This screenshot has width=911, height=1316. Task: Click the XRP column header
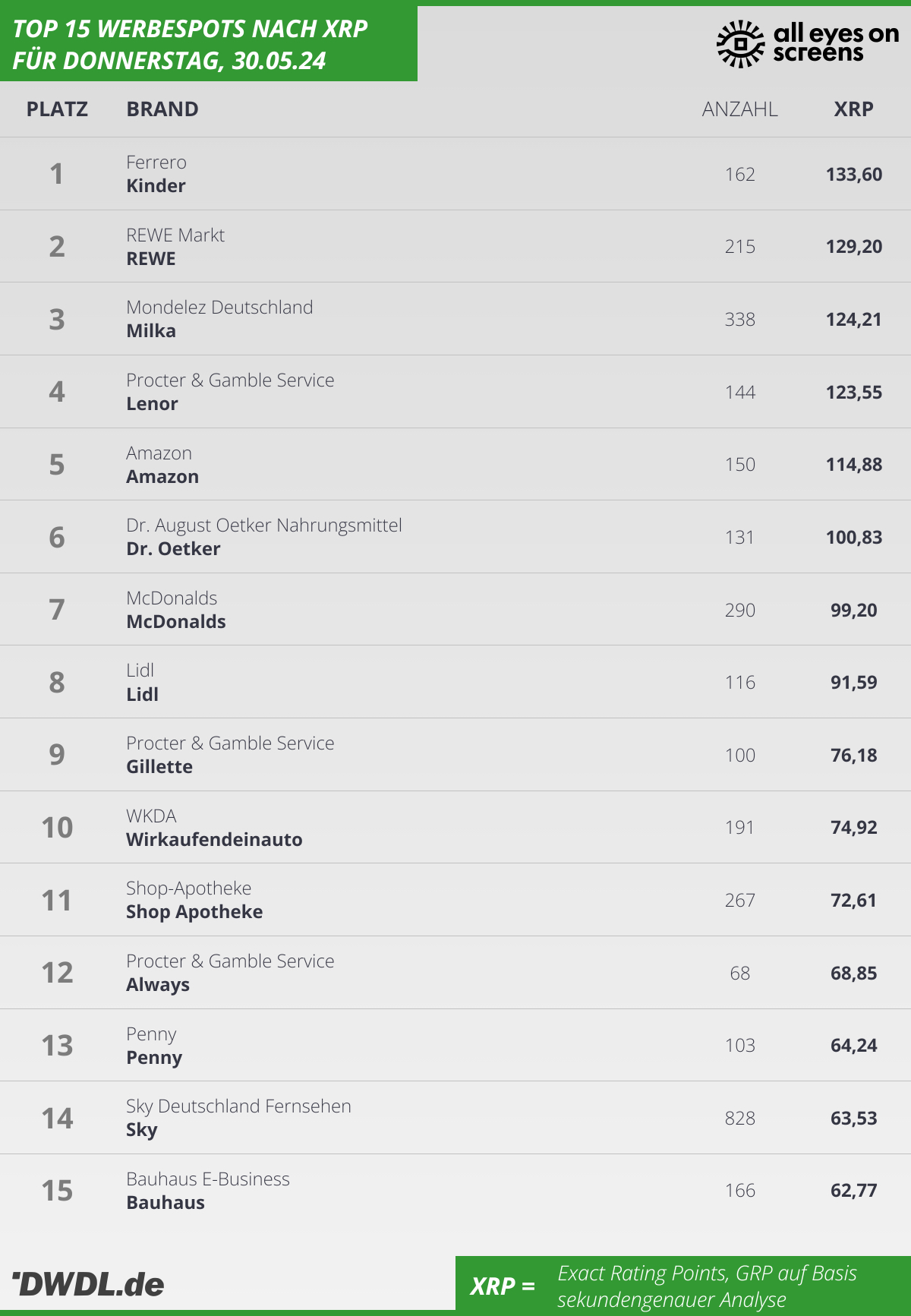(853, 109)
